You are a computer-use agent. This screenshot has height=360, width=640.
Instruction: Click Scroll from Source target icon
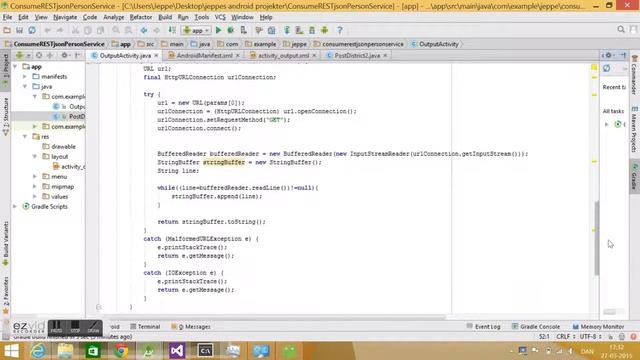point(39,55)
